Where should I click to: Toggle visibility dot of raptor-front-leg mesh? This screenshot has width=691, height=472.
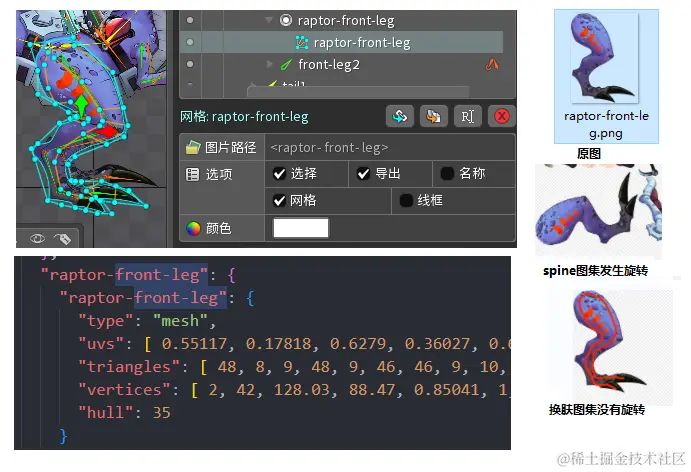[190, 42]
